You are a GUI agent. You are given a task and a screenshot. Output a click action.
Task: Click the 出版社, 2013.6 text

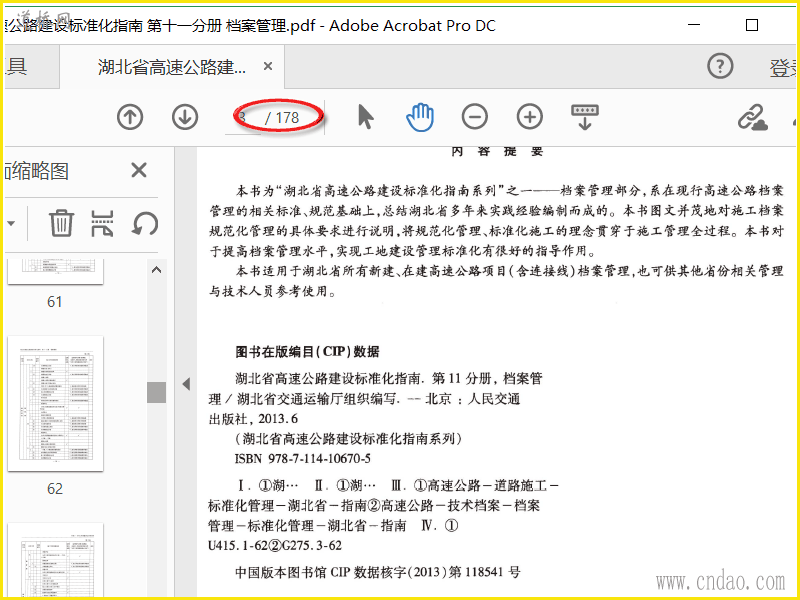coord(253,419)
